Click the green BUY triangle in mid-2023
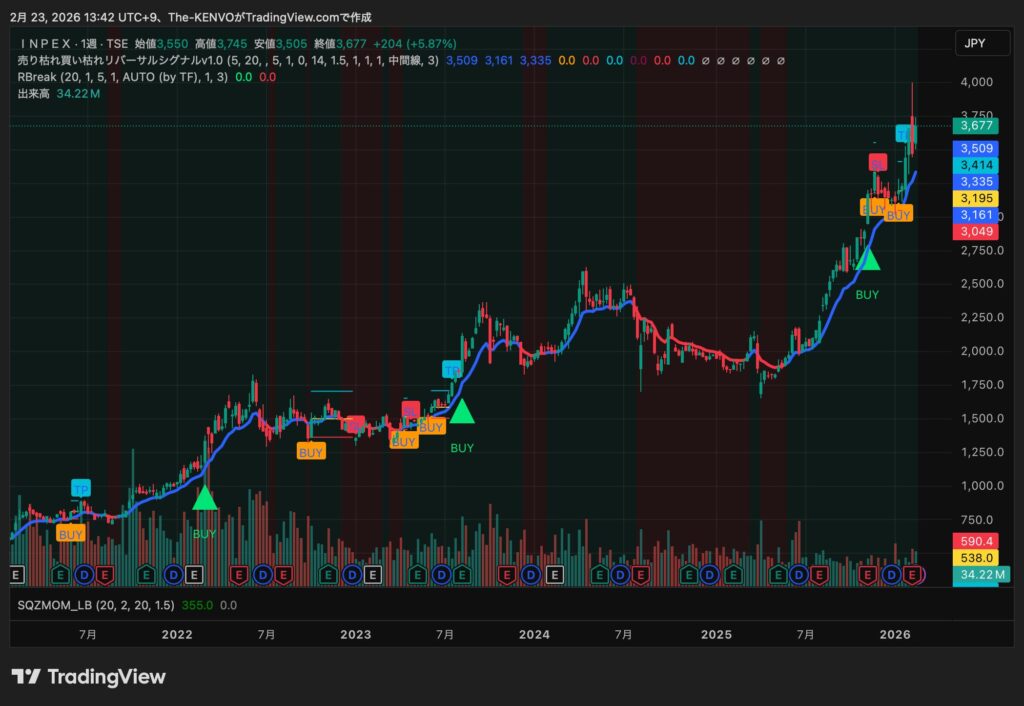The height and width of the screenshot is (706, 1024). tap(461, 410)
